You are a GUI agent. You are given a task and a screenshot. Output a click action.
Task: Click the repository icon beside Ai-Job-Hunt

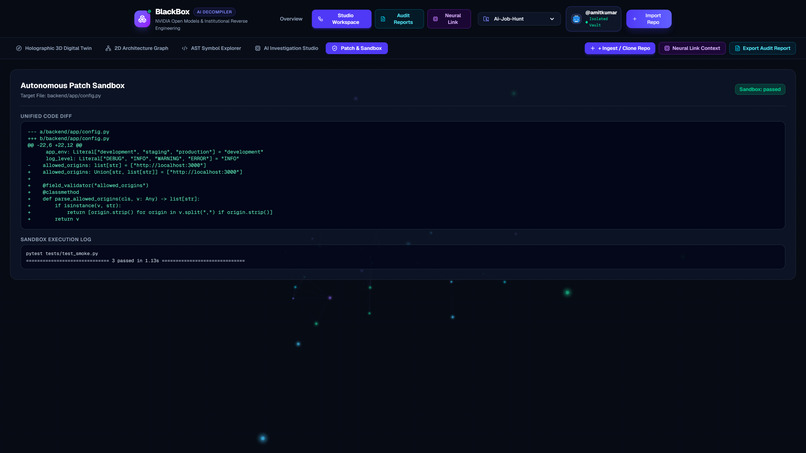click(x=486, y=19)
